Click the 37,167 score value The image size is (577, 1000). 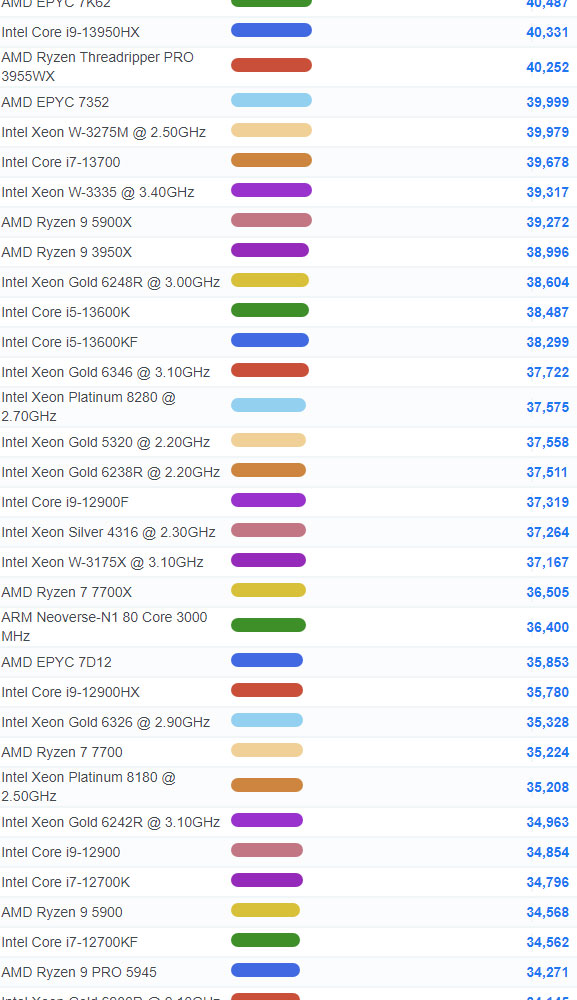tap(547, 562)
